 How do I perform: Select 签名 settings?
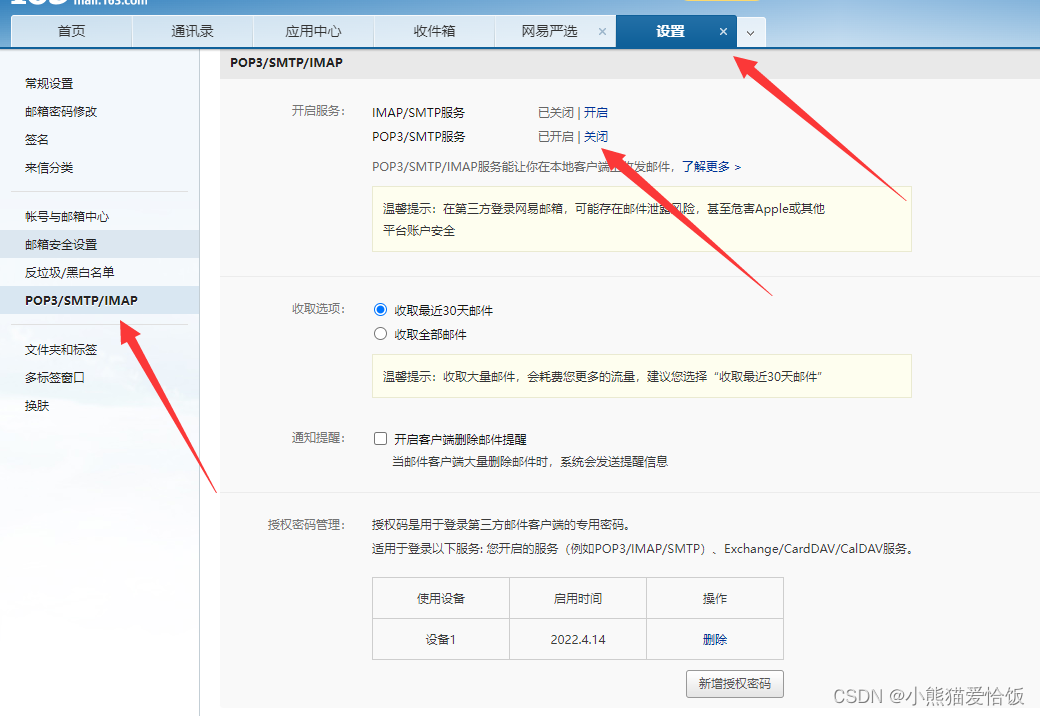click(37, 139)
